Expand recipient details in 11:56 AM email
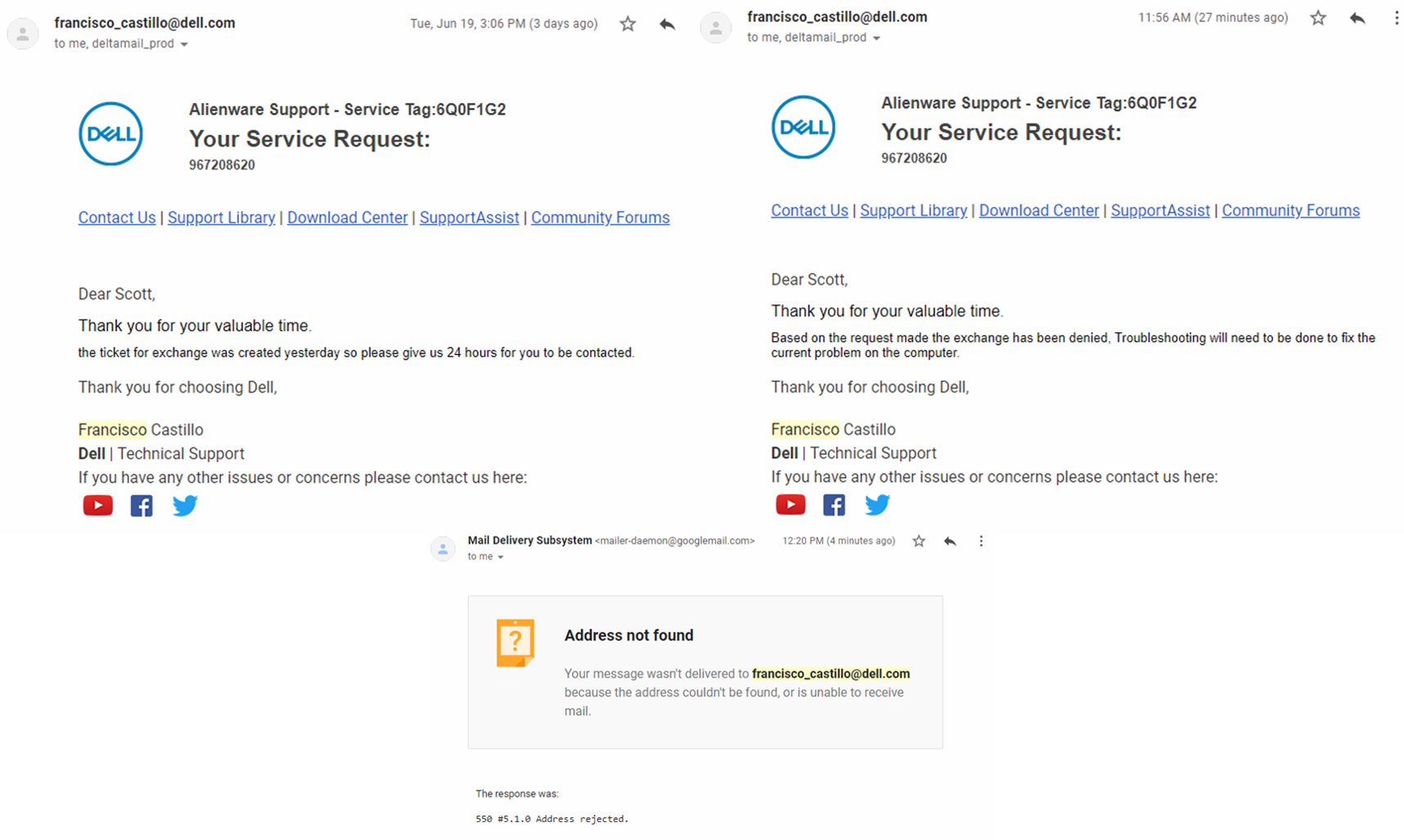 coord(876,38)
